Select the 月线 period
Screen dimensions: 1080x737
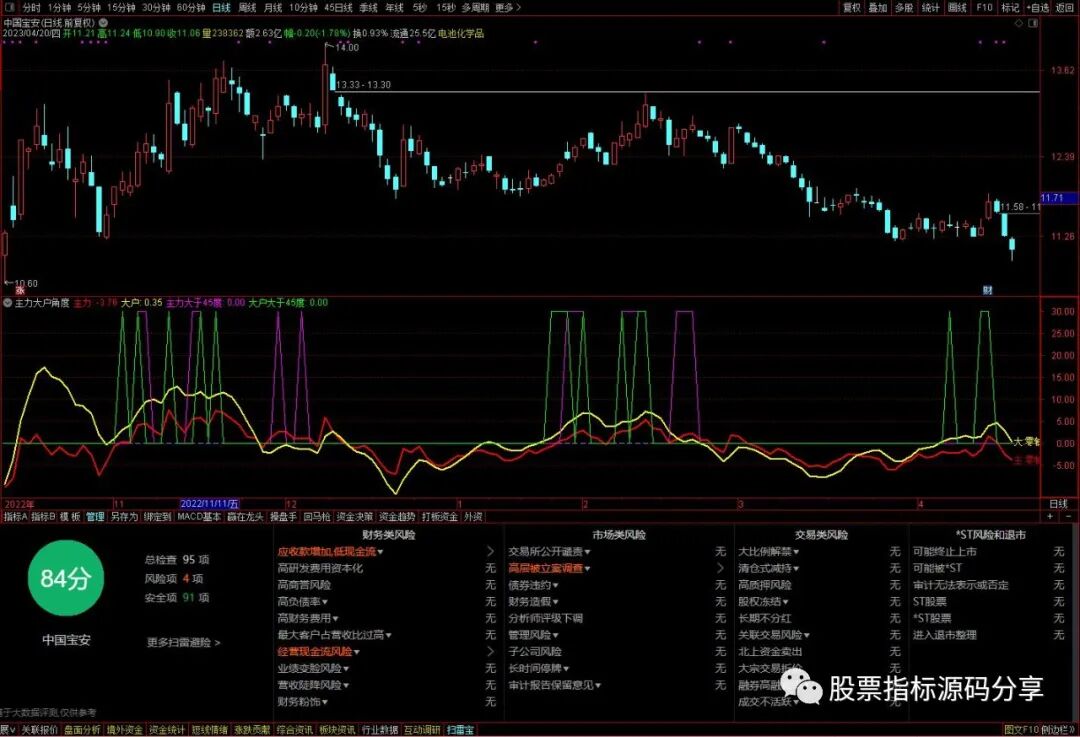(x=273, y=8)
